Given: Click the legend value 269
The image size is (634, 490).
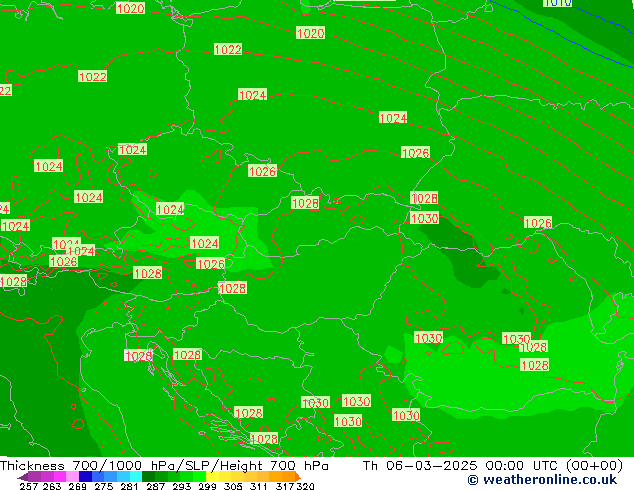Looking at the screenshot, I should [77, 486].
